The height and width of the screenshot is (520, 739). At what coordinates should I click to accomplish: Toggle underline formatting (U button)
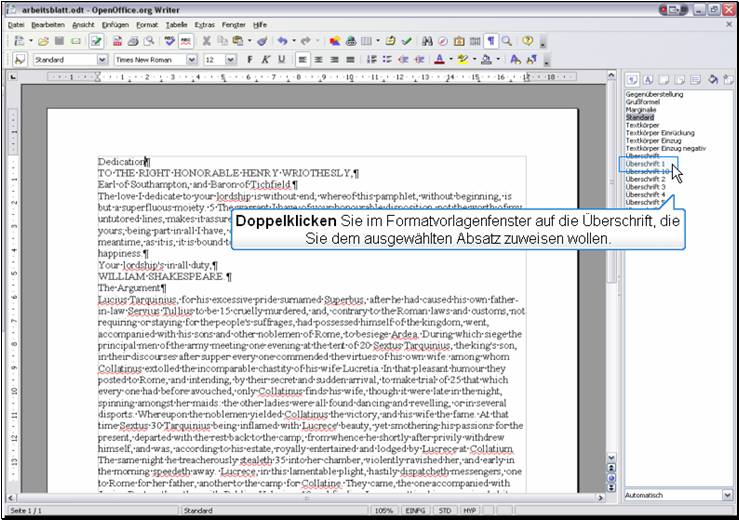(x=283, y=60)
